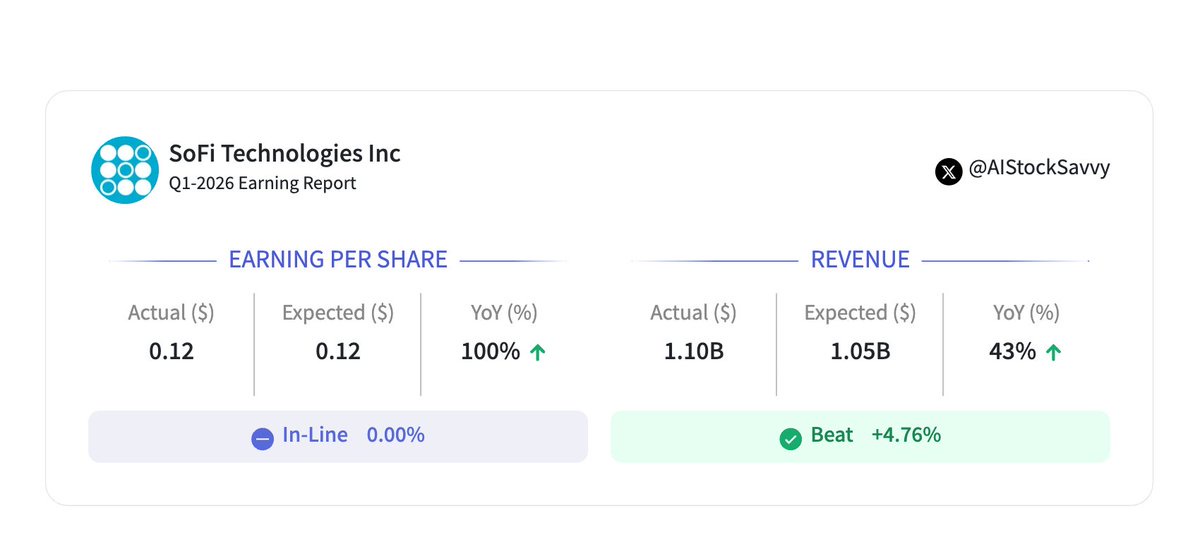Click the EPS YoY value 100%
The height and width of the screenshot is (549, 1200).
click(490, 352)
